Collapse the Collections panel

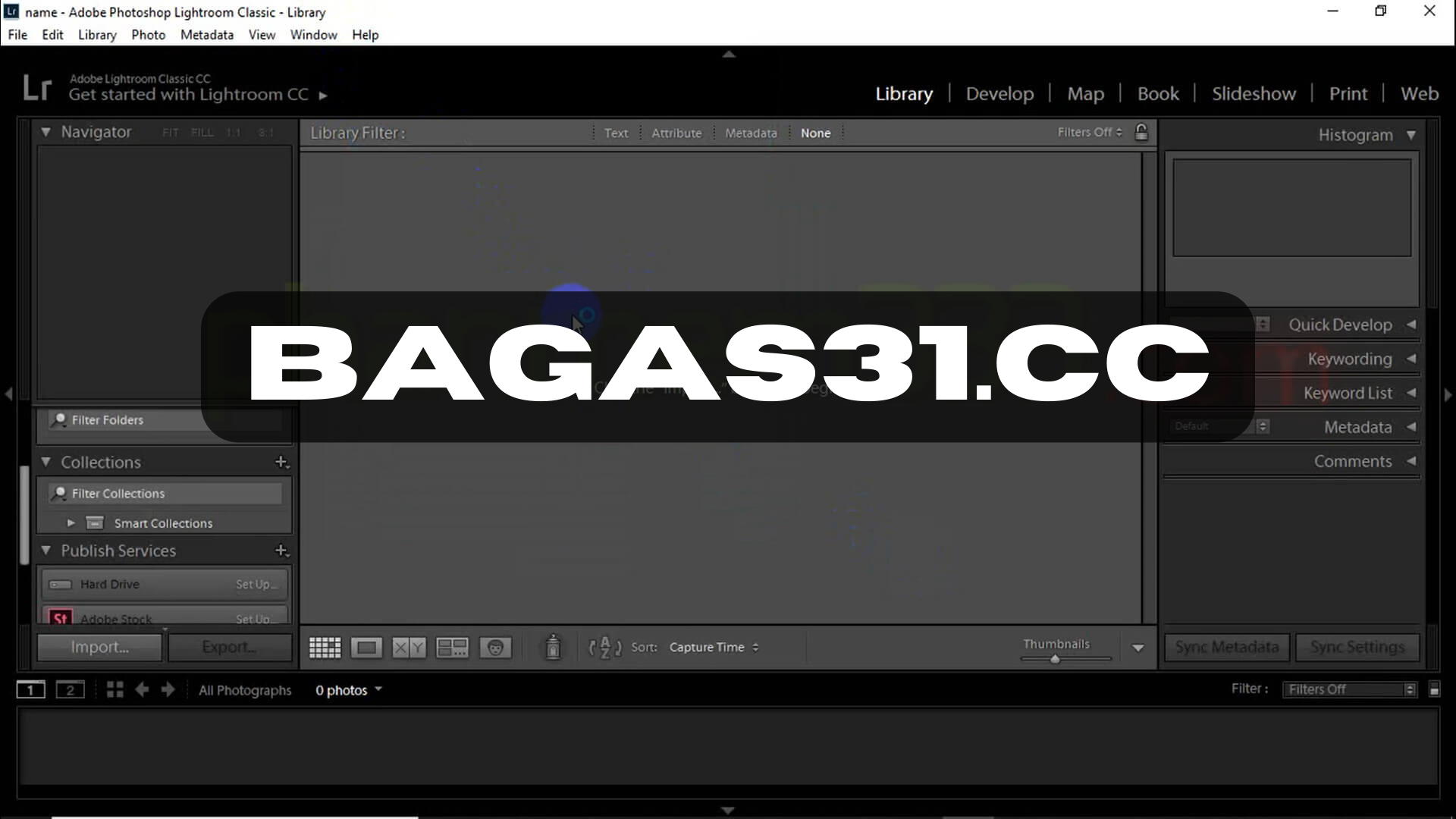pos(45,462)
